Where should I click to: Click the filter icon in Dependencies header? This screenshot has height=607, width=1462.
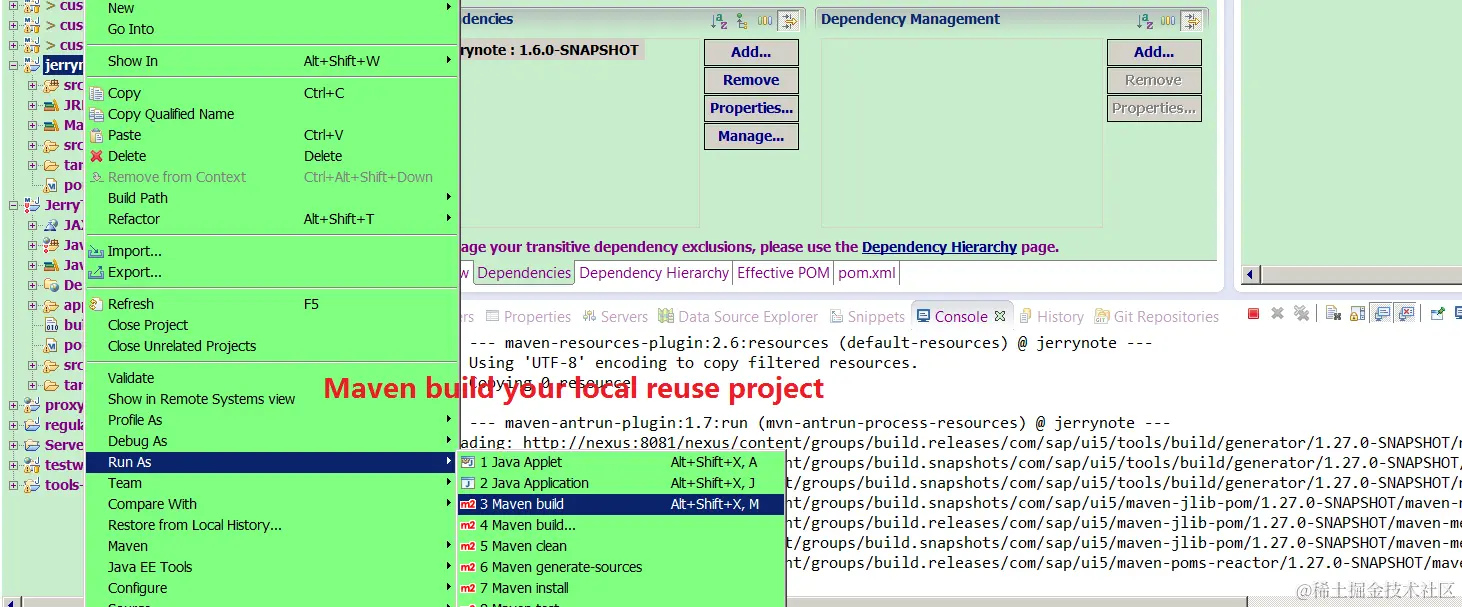tap(788, 20)
